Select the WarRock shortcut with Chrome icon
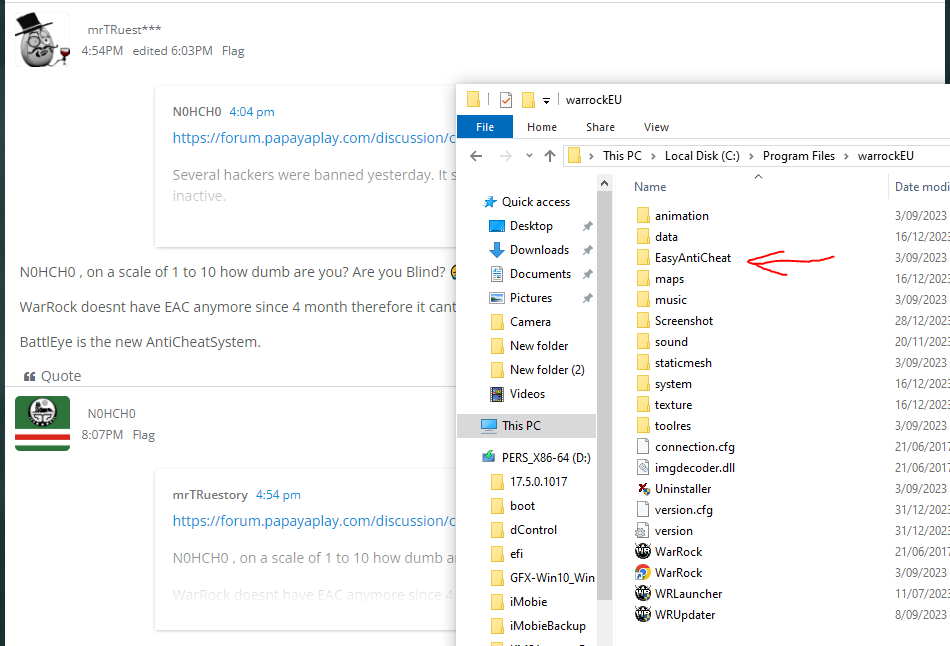Image resolution: width=950 pixels, height=646 pixels. point(669,573)
